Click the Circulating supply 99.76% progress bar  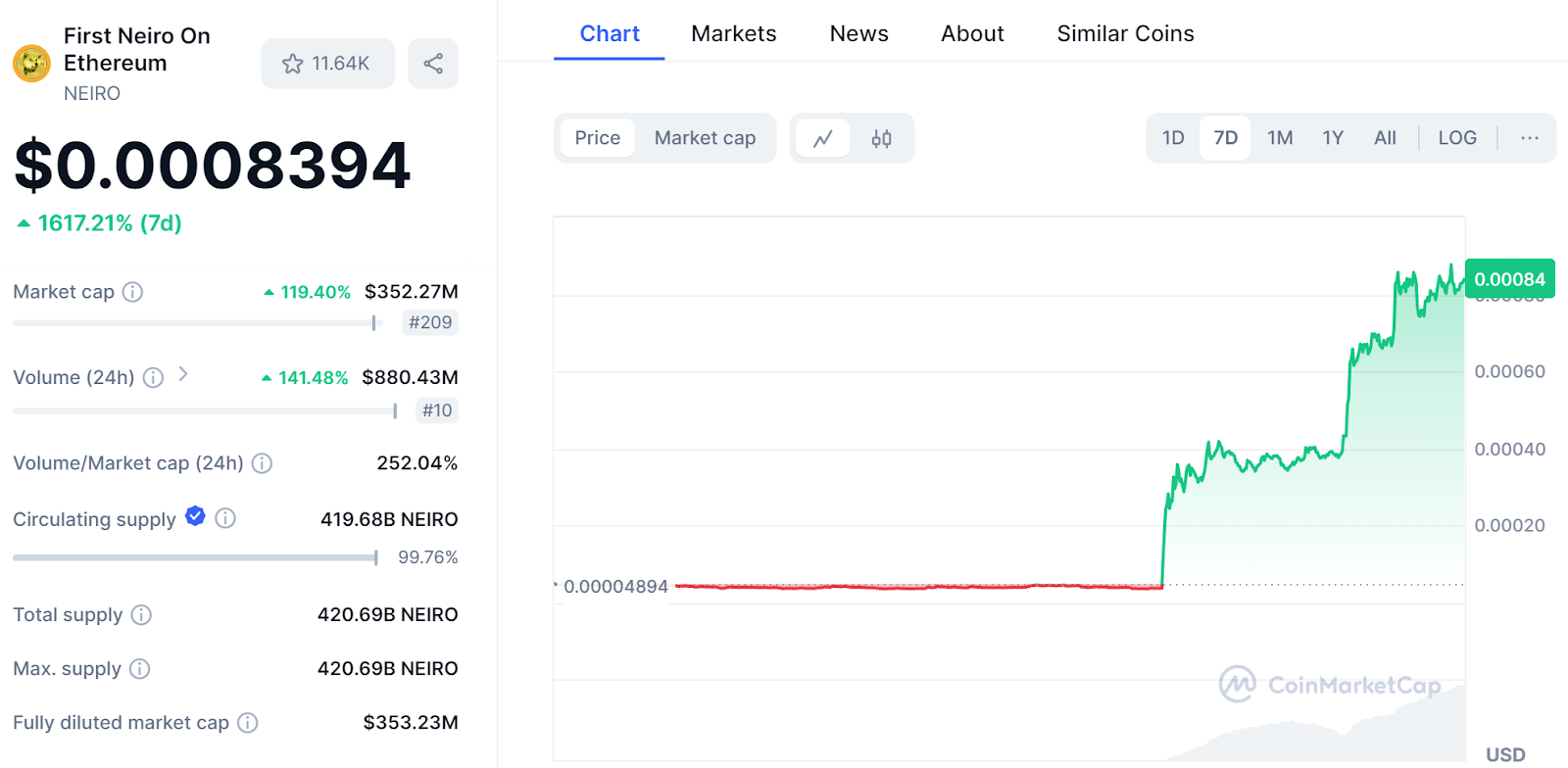(195, 557)
